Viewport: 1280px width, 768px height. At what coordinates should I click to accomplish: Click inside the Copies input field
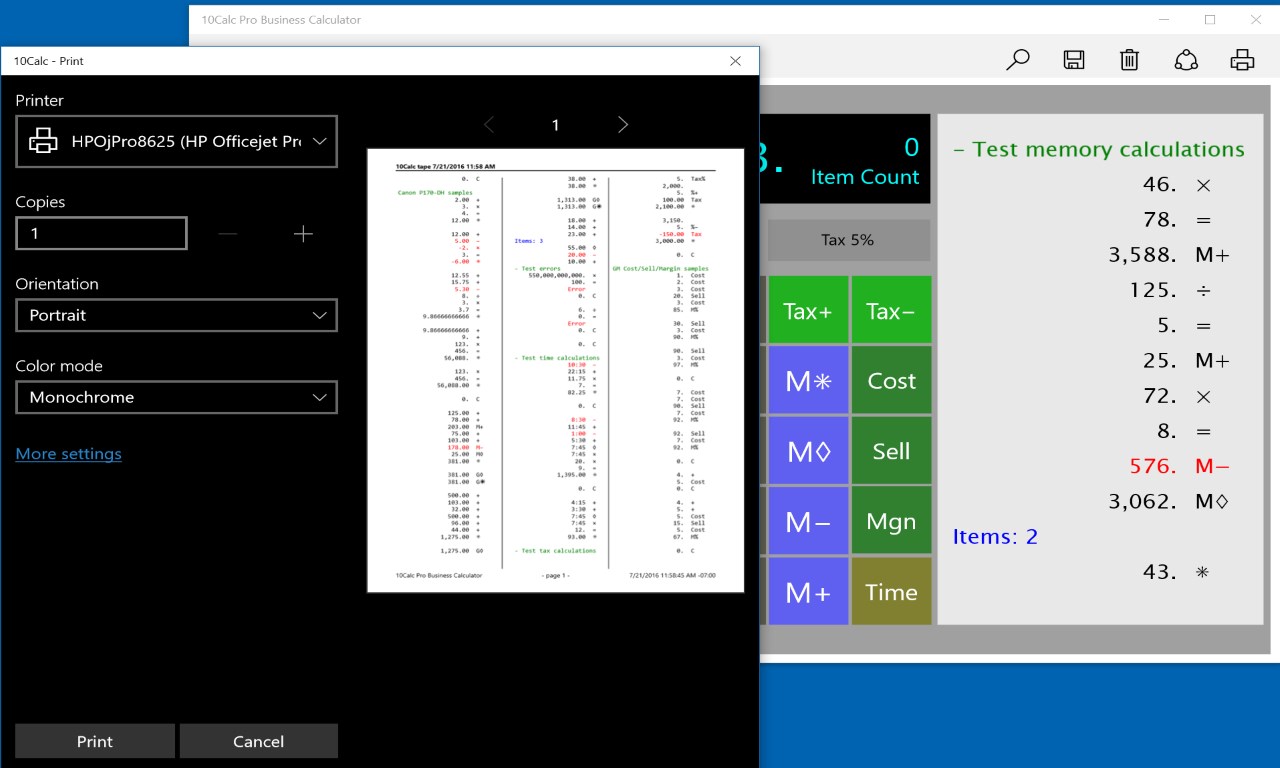(x=100, y=233)
